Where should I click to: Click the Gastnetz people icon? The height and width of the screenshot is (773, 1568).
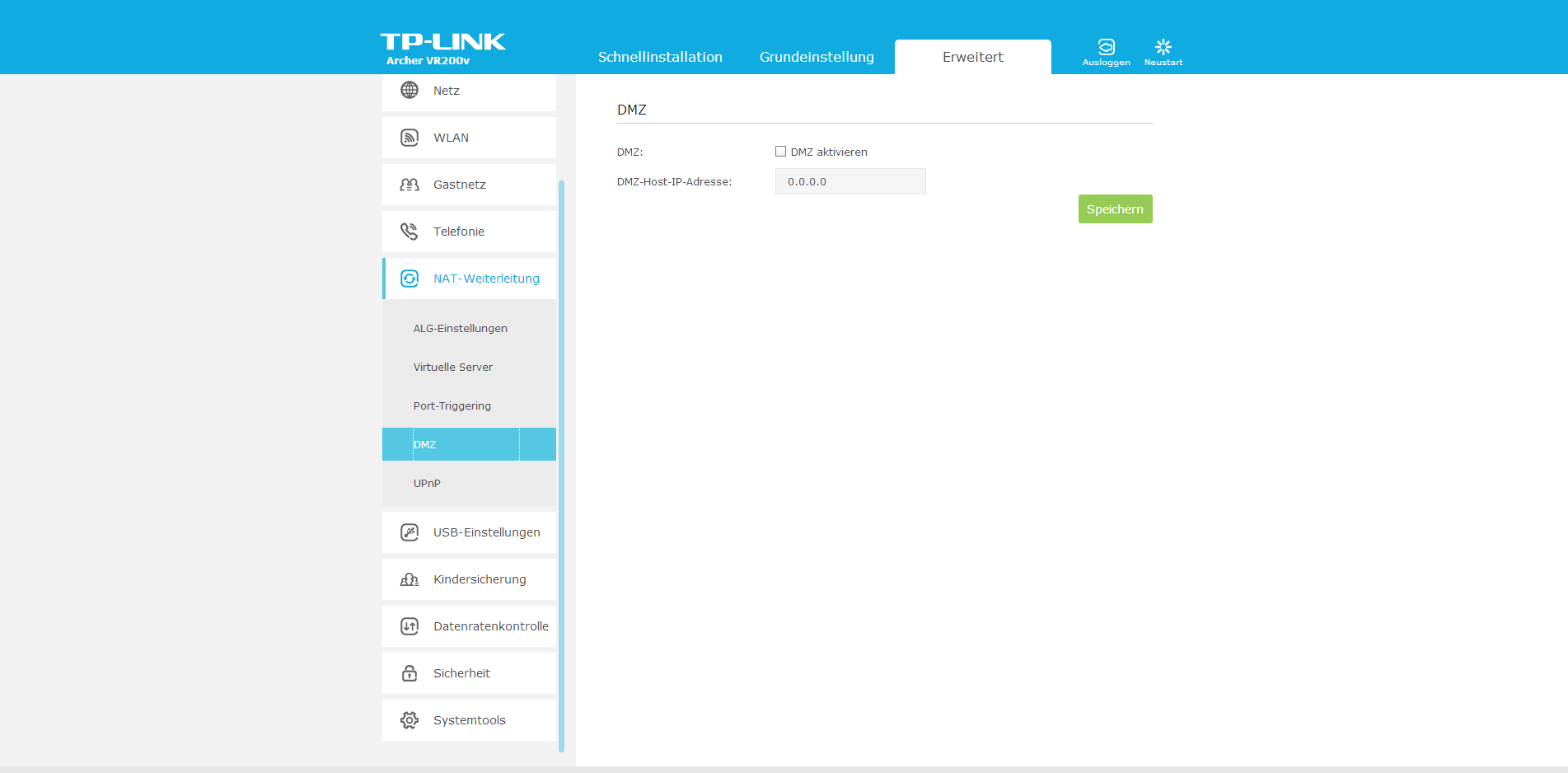(x=409, y=185)
